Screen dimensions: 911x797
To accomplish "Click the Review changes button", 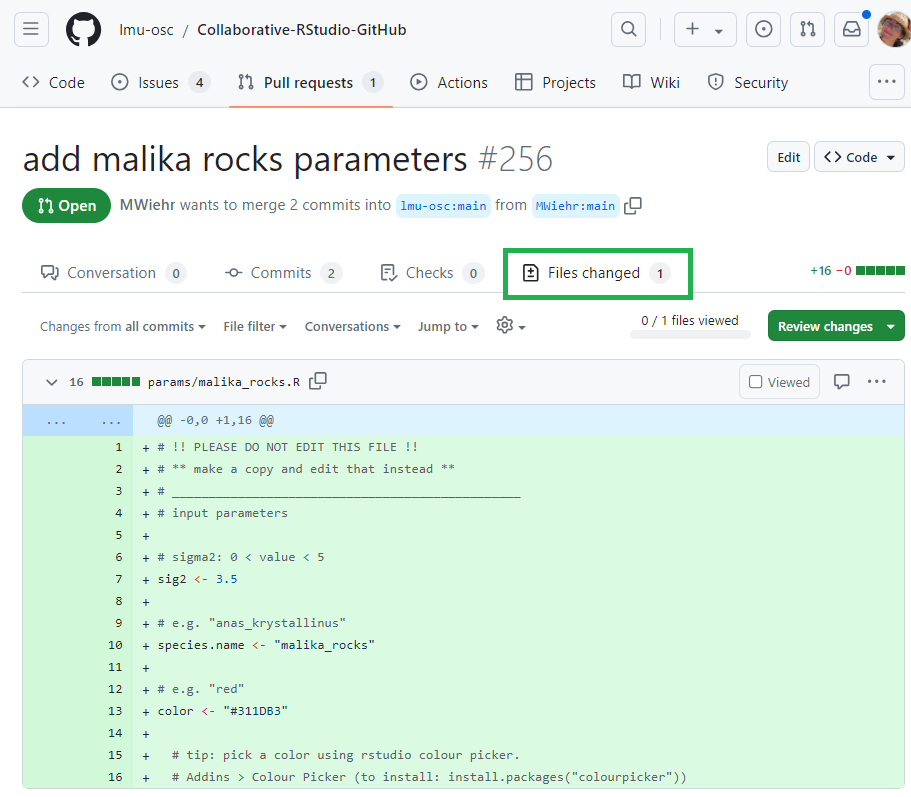I will [826, 325].
